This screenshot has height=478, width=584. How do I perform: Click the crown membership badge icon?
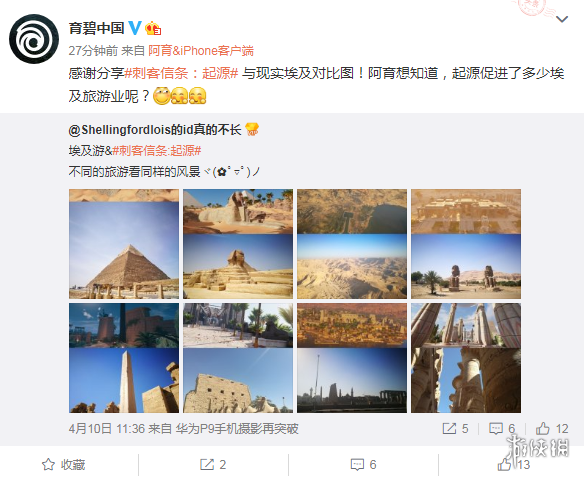coord(153,28)
